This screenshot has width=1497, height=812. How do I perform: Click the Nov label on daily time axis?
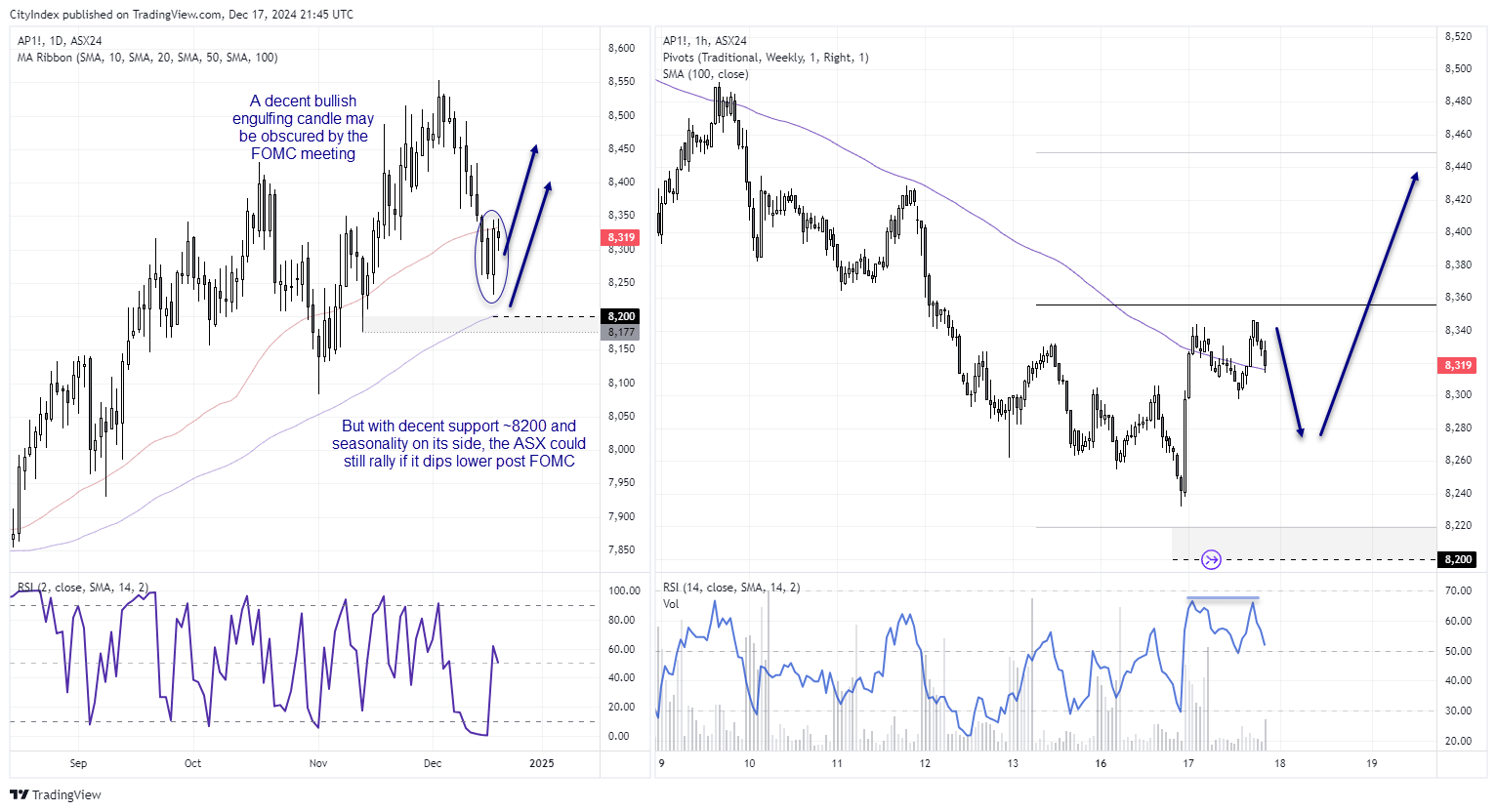(318, 763)
